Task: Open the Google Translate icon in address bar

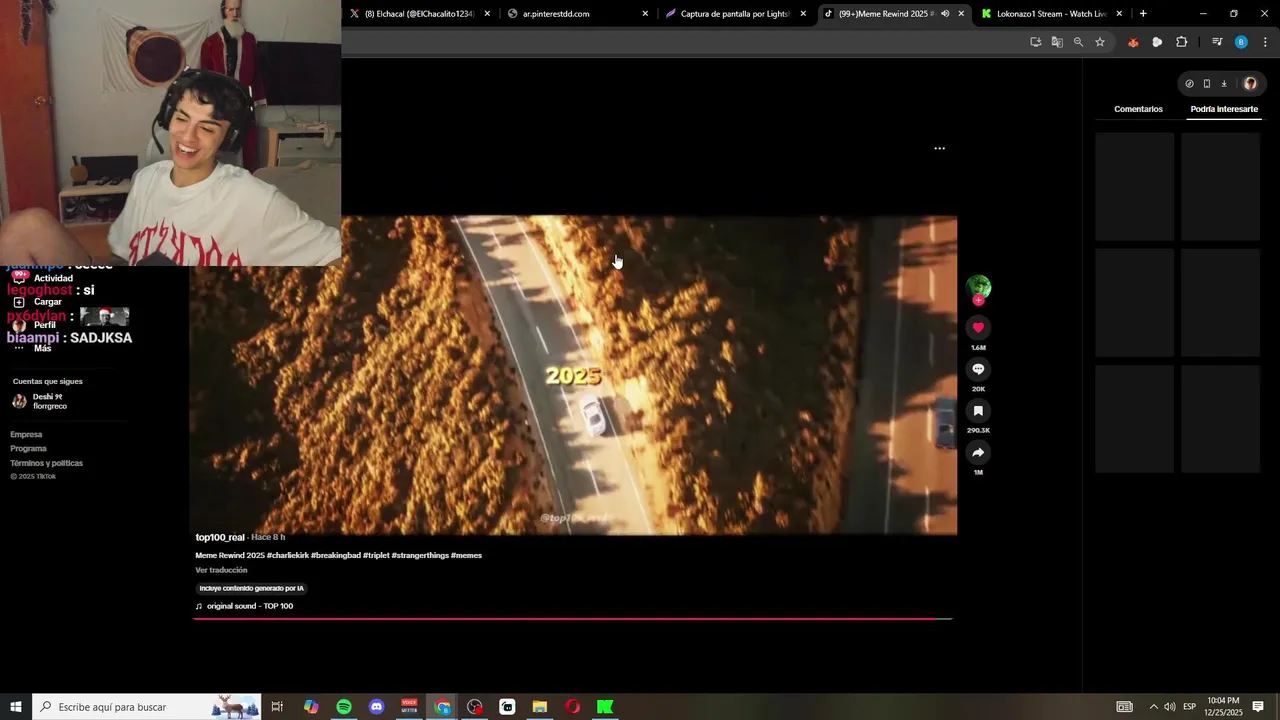Action: coord(1057,42)
